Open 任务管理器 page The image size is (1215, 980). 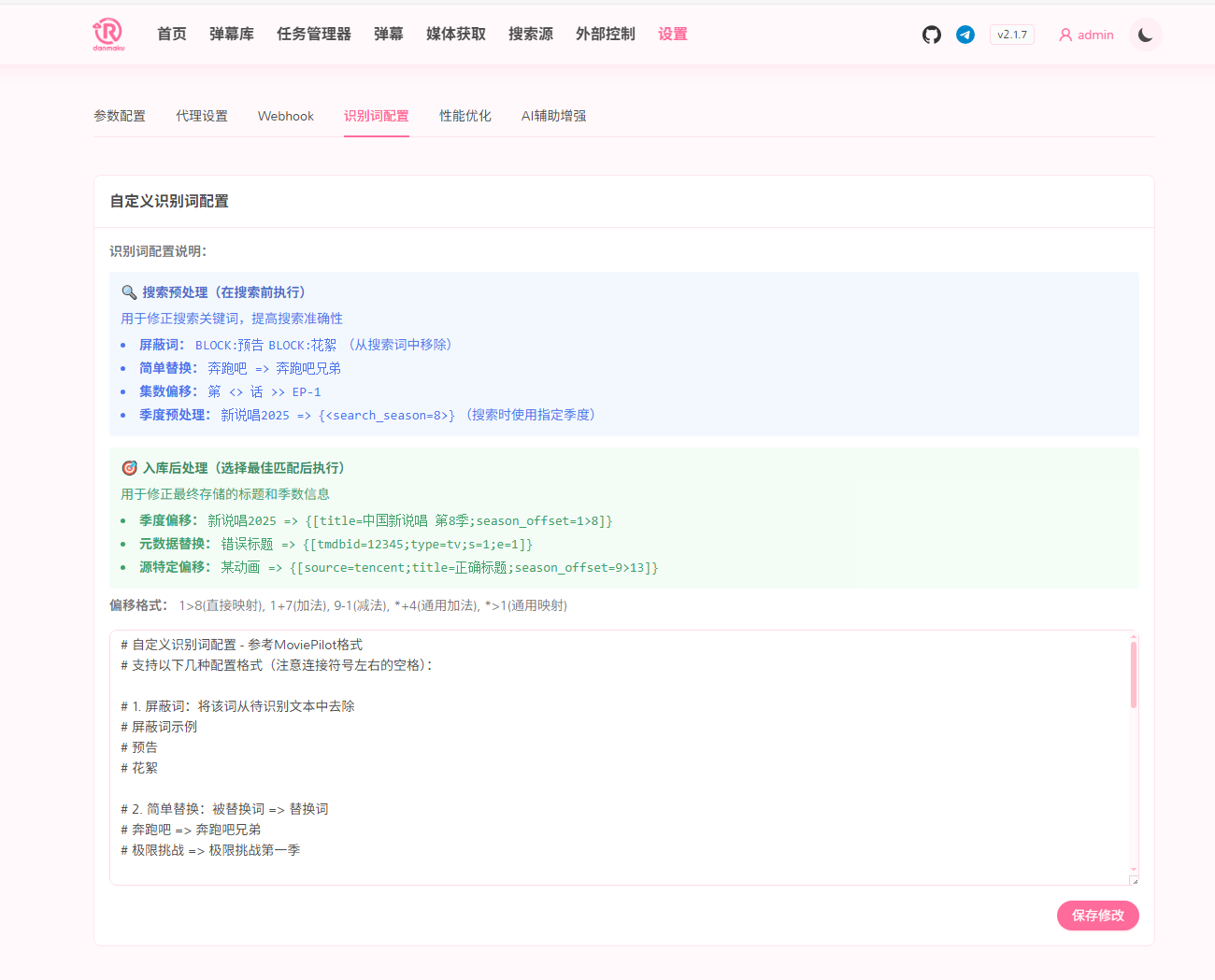[314, 34]
